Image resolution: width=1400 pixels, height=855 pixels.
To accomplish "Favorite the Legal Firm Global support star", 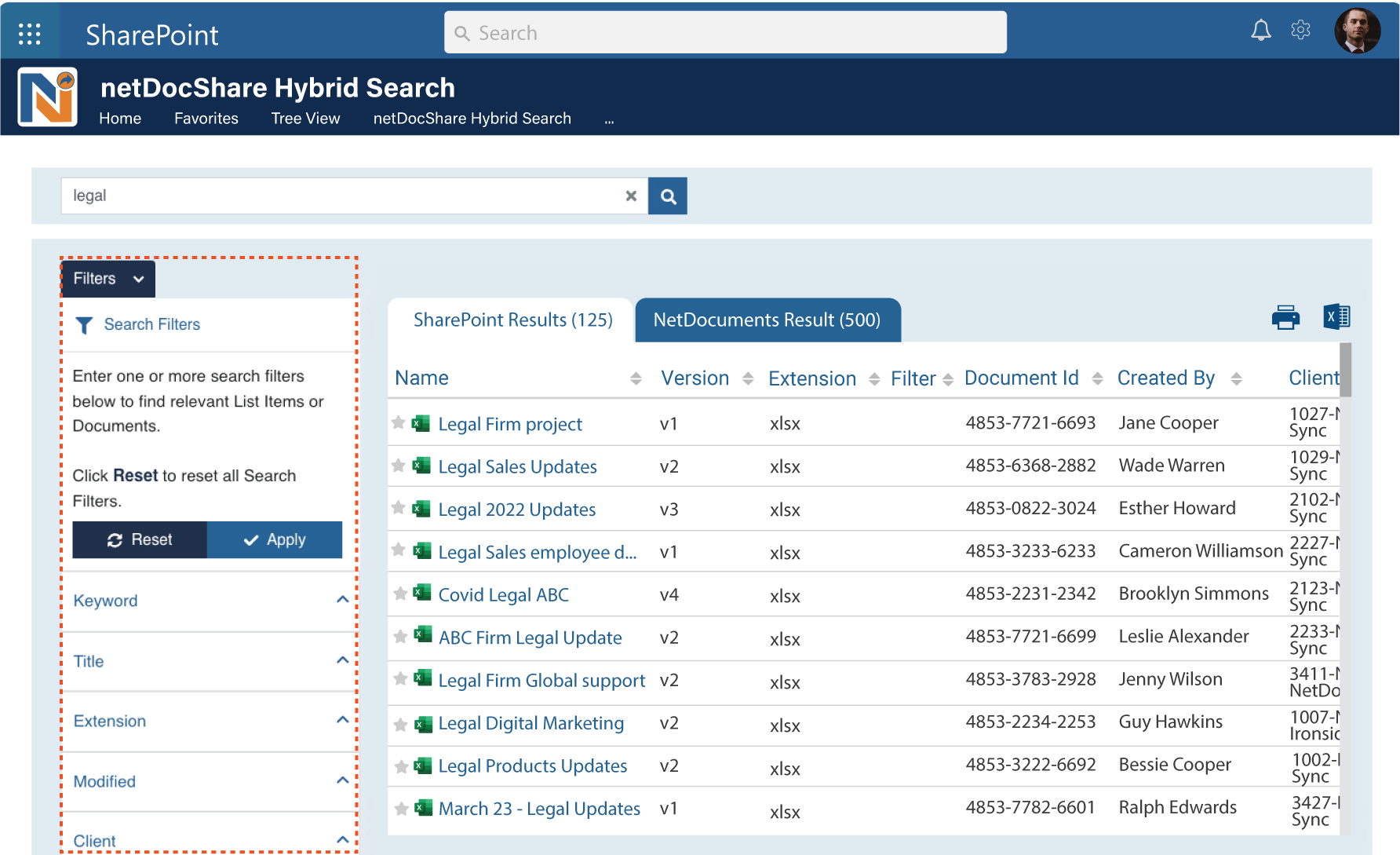I will click(400, 679).
